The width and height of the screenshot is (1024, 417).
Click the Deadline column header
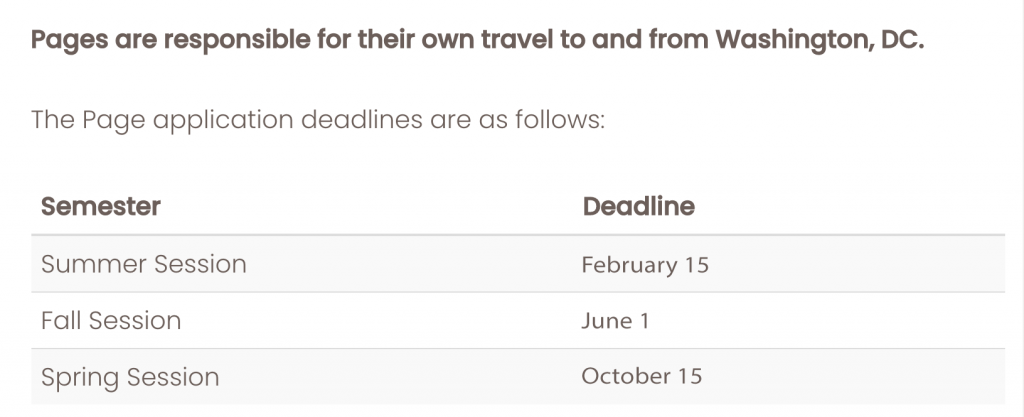pos(638,207)
